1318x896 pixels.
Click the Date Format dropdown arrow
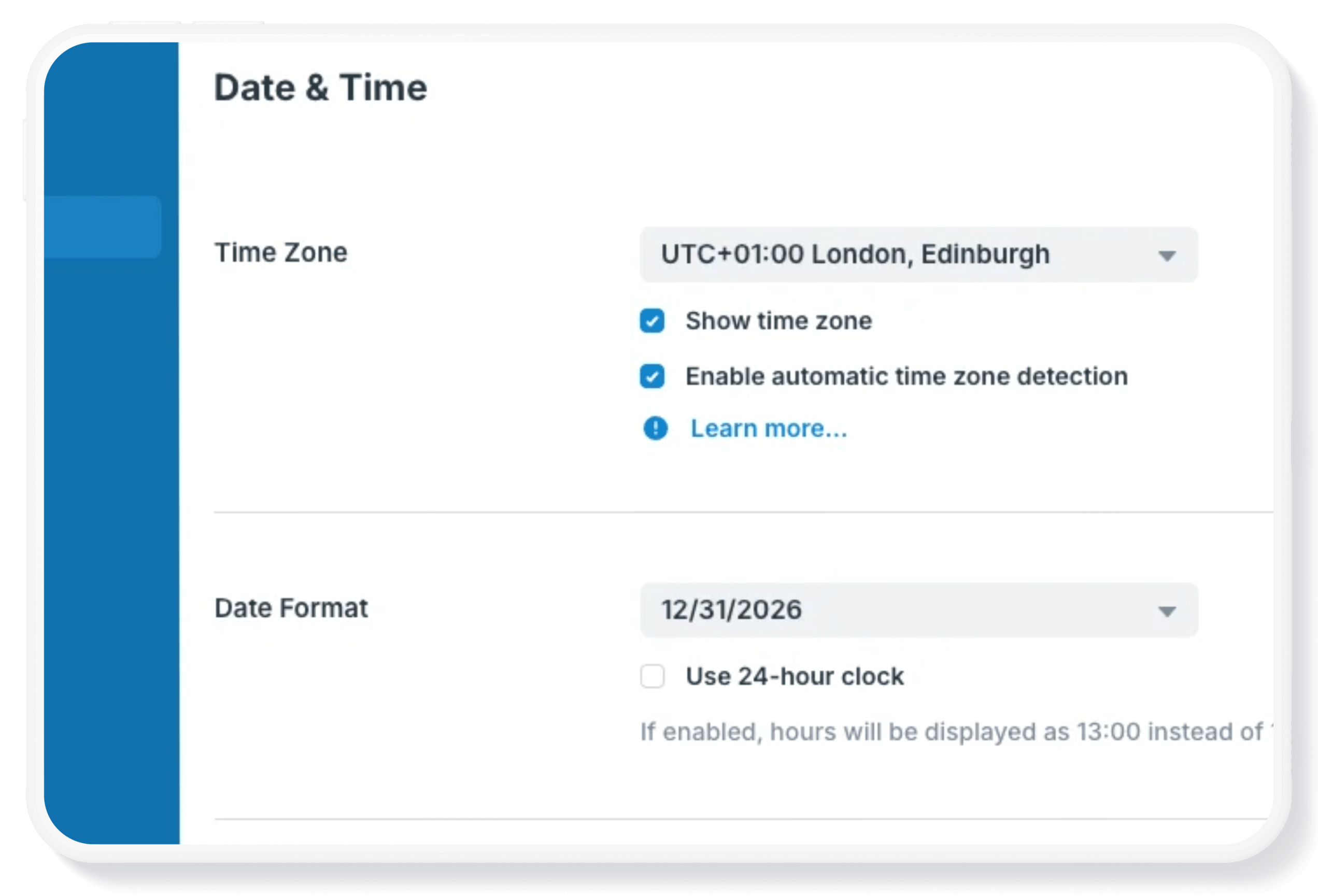coord(1167,611)
